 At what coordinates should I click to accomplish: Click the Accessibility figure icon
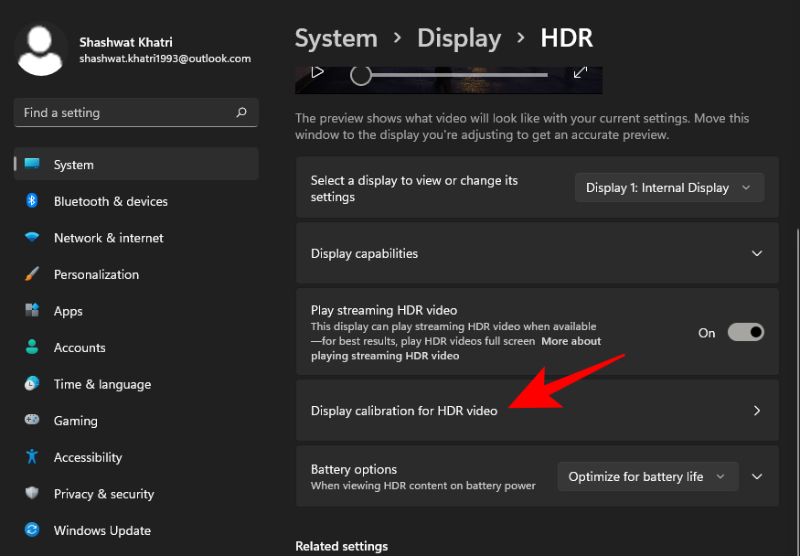(32, 457)
